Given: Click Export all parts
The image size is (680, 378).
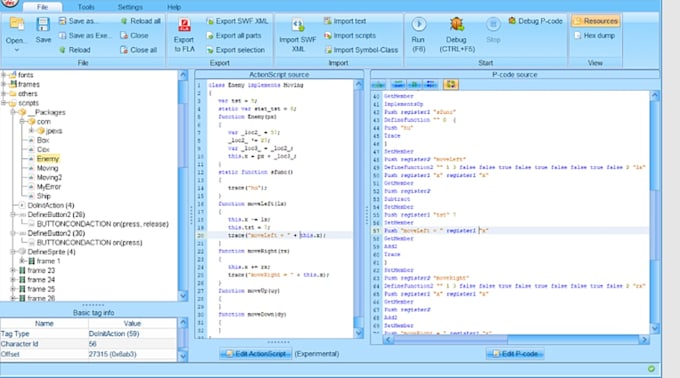Looking at the screenshot, I should tap(234, 36).
